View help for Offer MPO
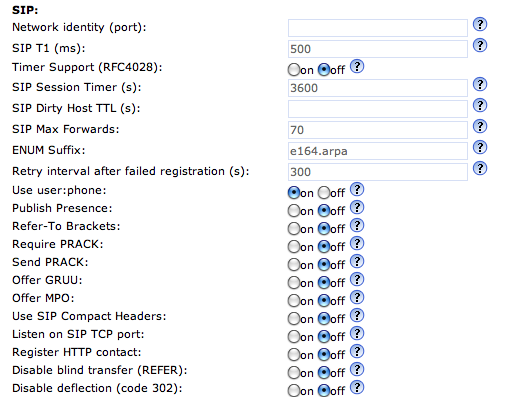This screenshot has height=397, width=529. [357, 297]
